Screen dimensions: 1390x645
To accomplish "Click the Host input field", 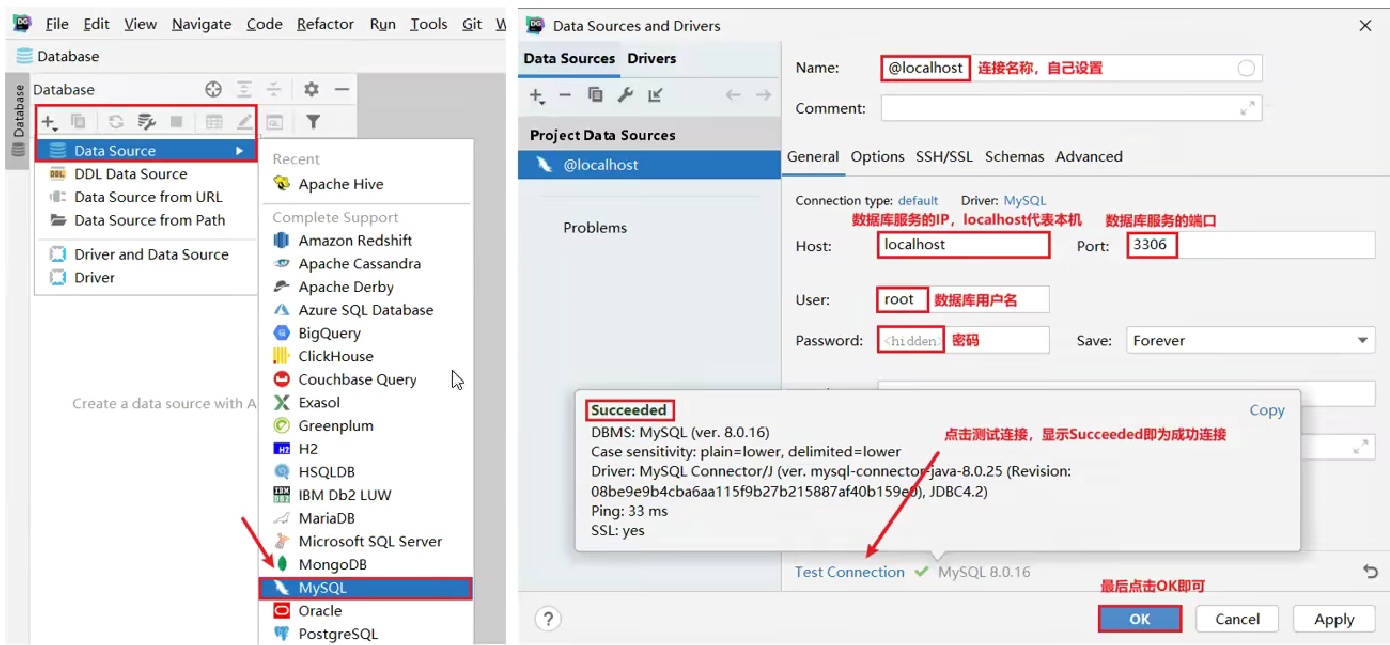I will point(964,245).
